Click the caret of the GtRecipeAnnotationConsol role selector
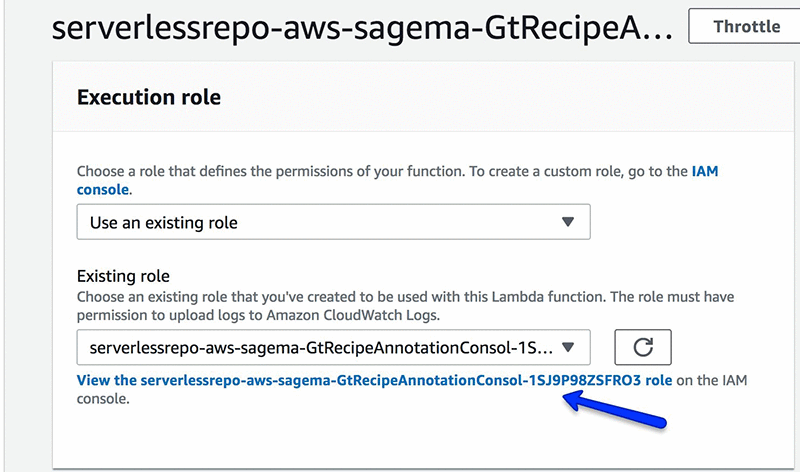Viewport: 800px width, 472px height. [568, 347]
